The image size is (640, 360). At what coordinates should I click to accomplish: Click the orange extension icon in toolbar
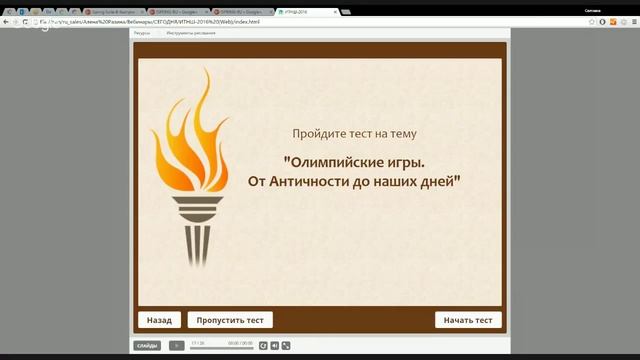click(x=613, y=22)
